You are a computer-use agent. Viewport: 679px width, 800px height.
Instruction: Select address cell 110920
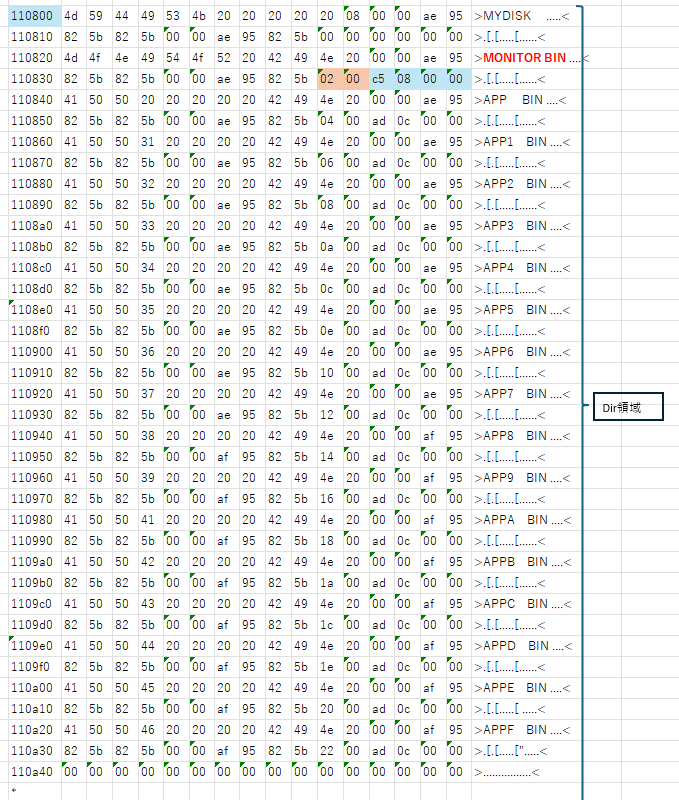coord(30,393)
